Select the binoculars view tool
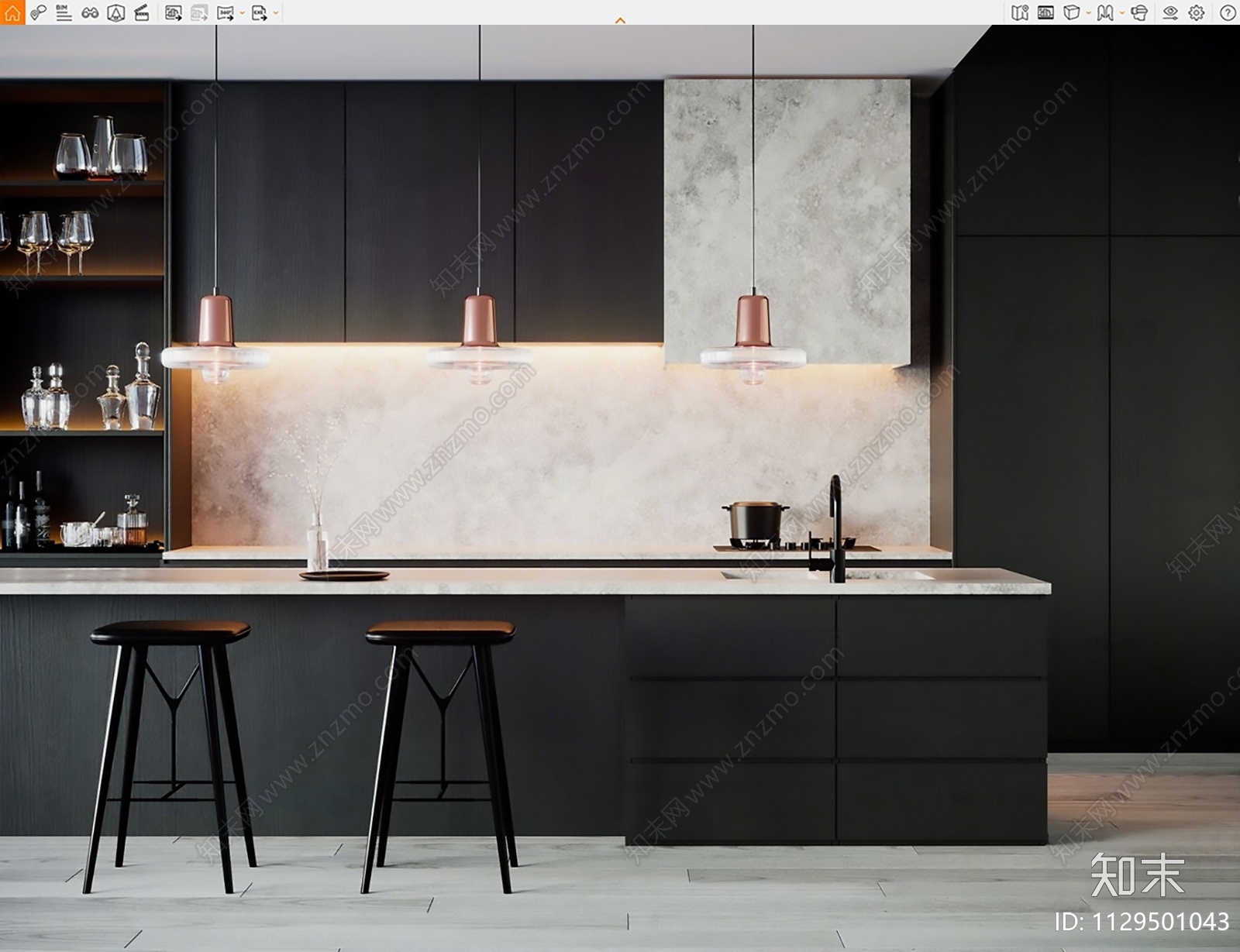 tap(90, 12)
